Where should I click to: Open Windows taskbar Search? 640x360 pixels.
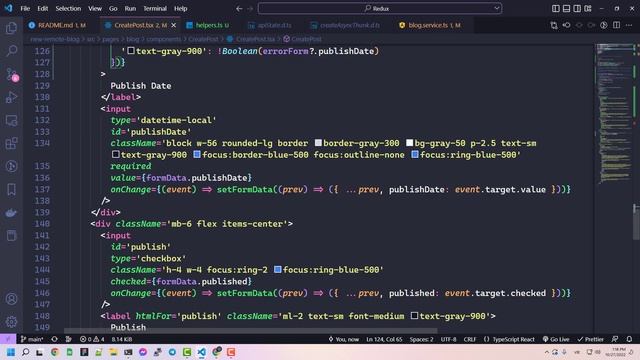coord(25,352)
